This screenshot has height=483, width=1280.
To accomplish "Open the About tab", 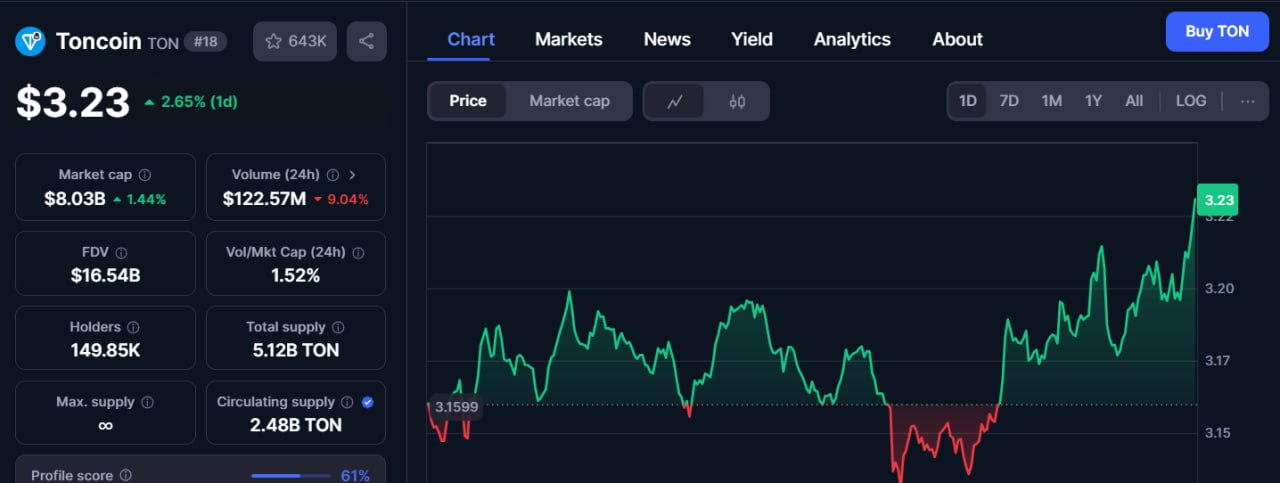I will (x=958, y=39).
